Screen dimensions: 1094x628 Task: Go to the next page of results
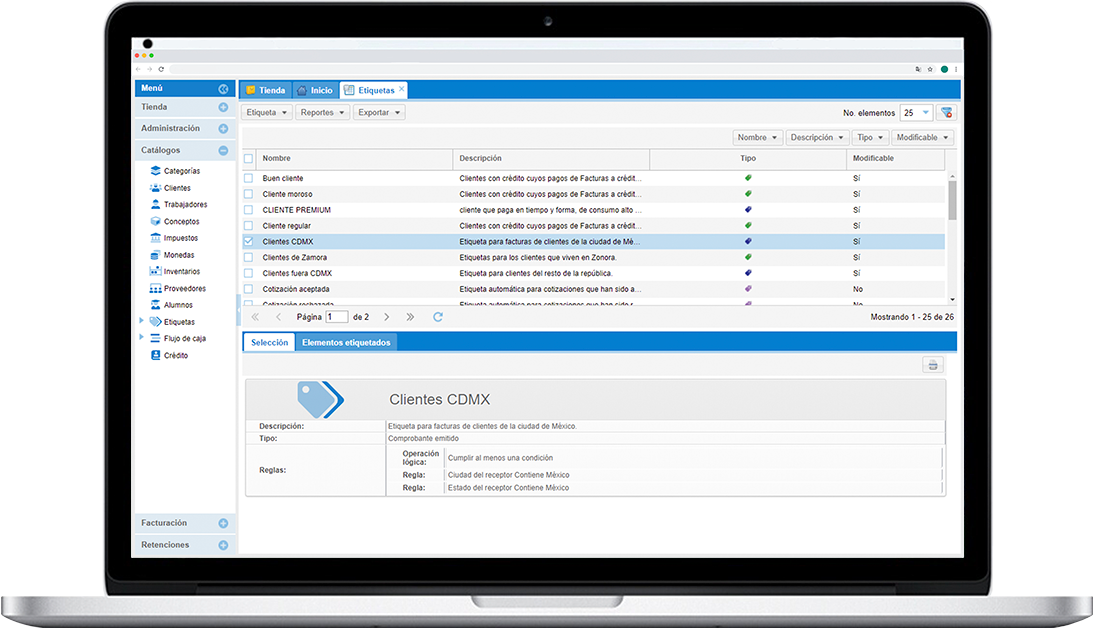point(387,317)
